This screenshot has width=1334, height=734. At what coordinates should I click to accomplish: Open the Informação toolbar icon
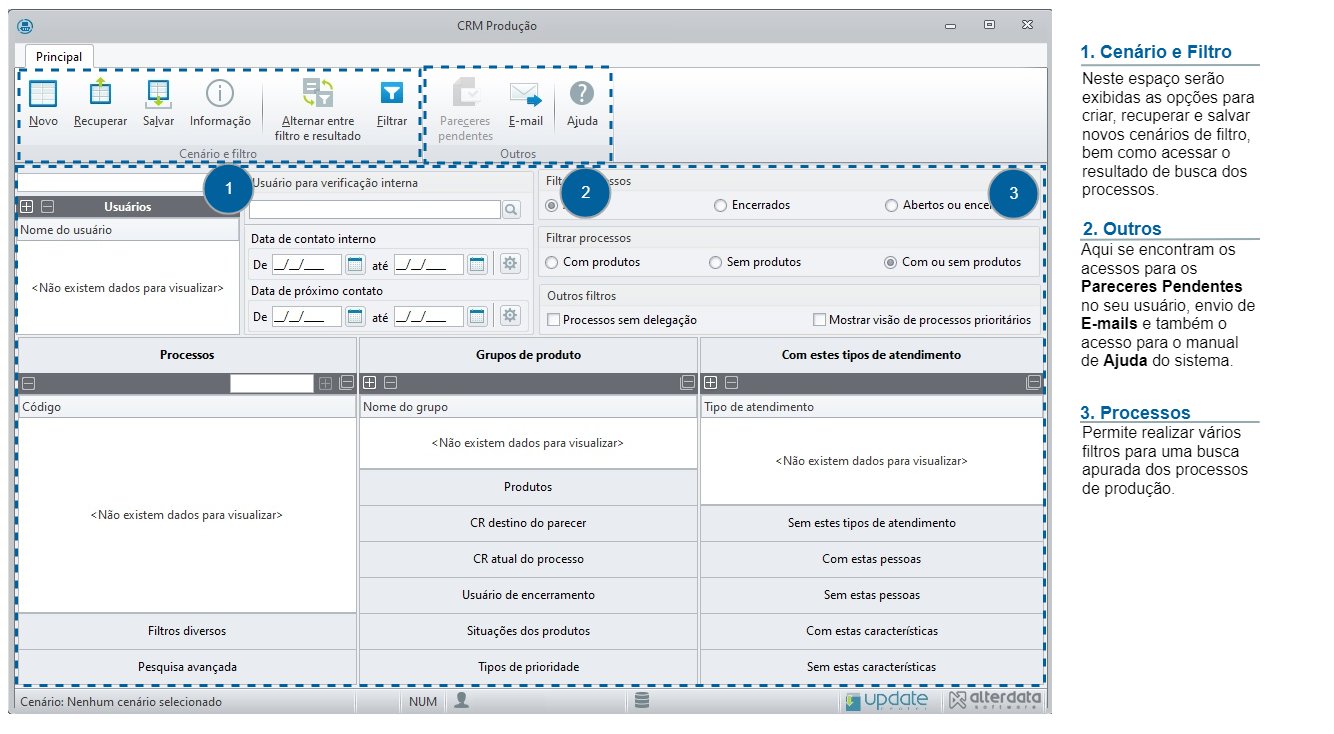tap(220, 94)
